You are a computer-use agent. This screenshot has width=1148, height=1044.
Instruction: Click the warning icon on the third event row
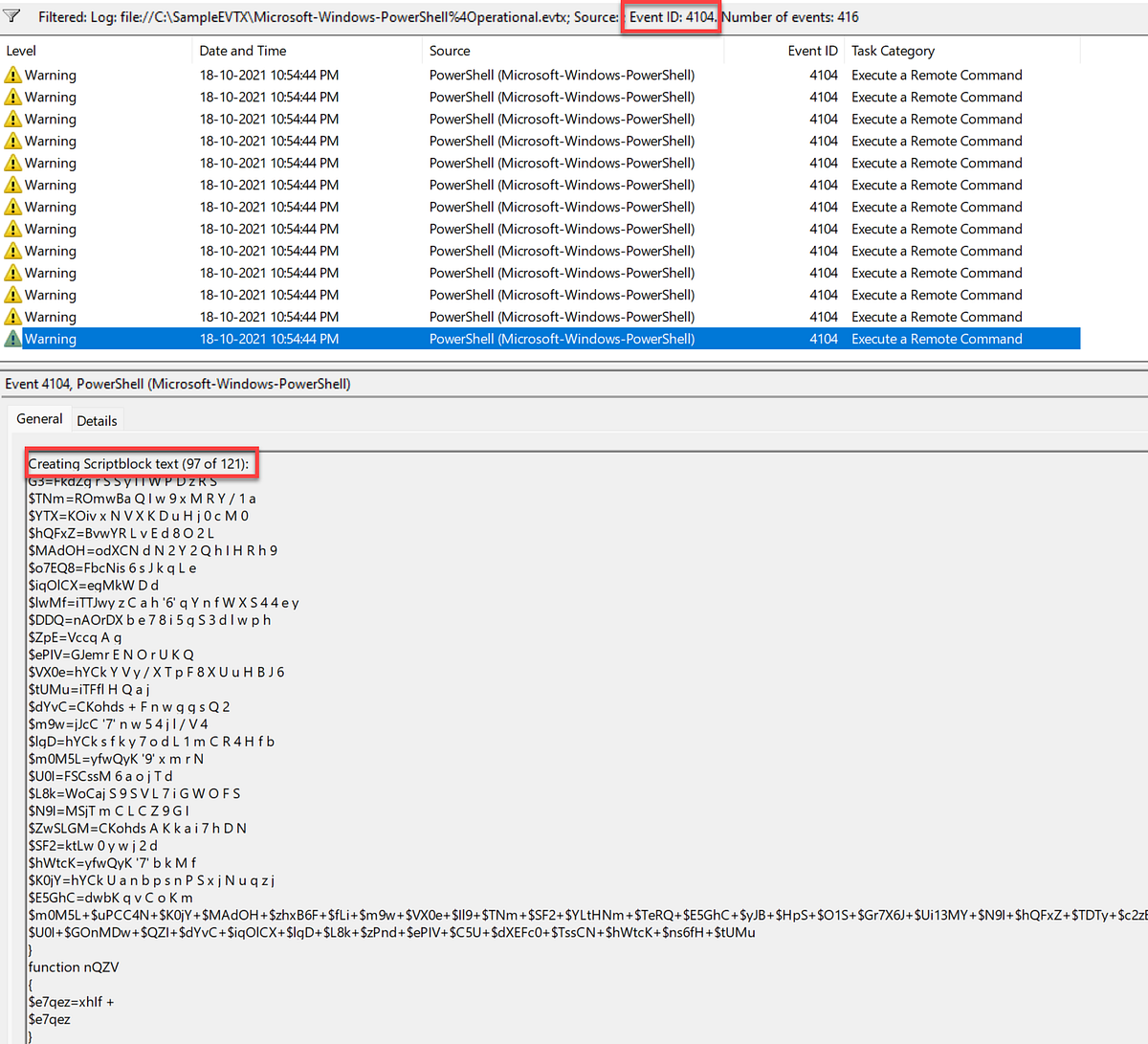pos(13,119)
